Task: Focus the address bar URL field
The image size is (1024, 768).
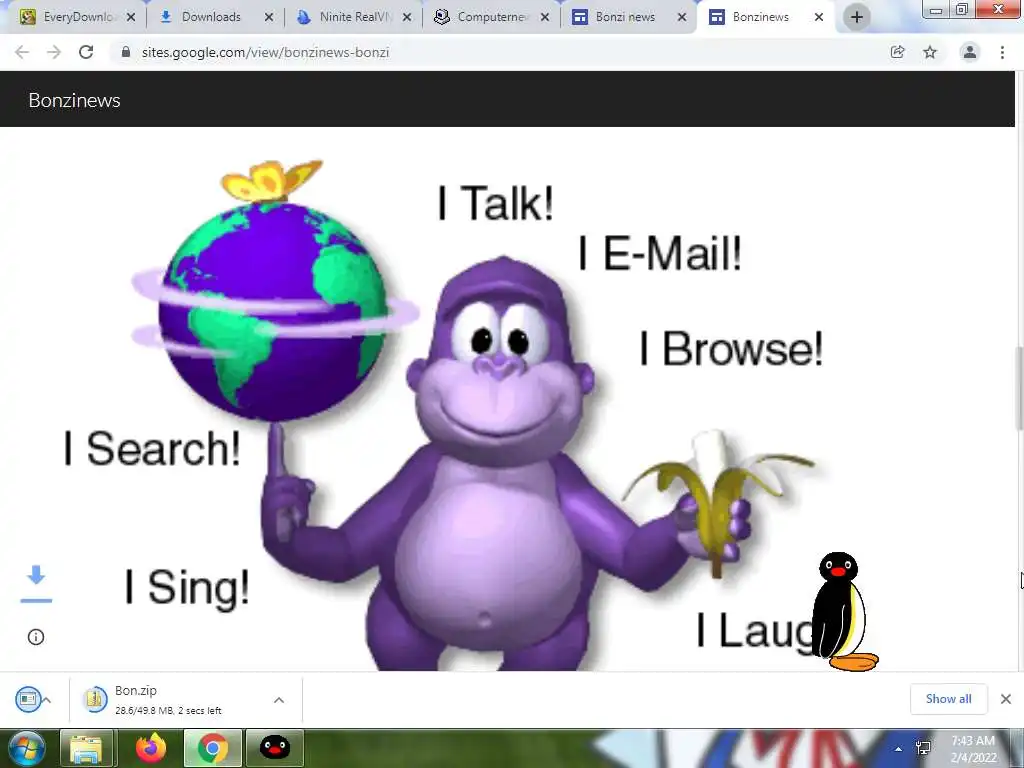Action: 496,52
